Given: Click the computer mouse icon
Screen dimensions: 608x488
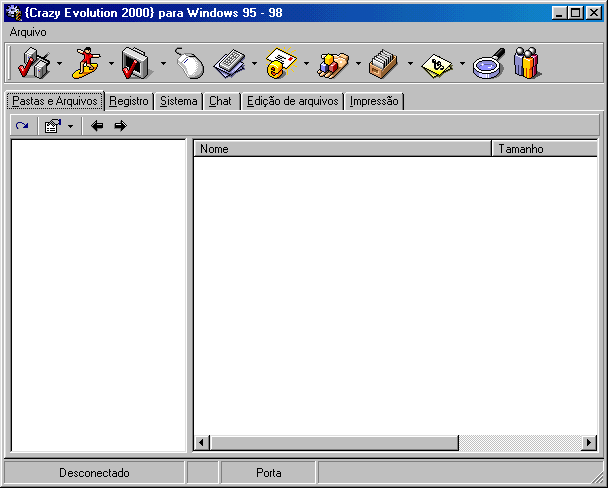Looking at the screenshot, I should 189,63.
